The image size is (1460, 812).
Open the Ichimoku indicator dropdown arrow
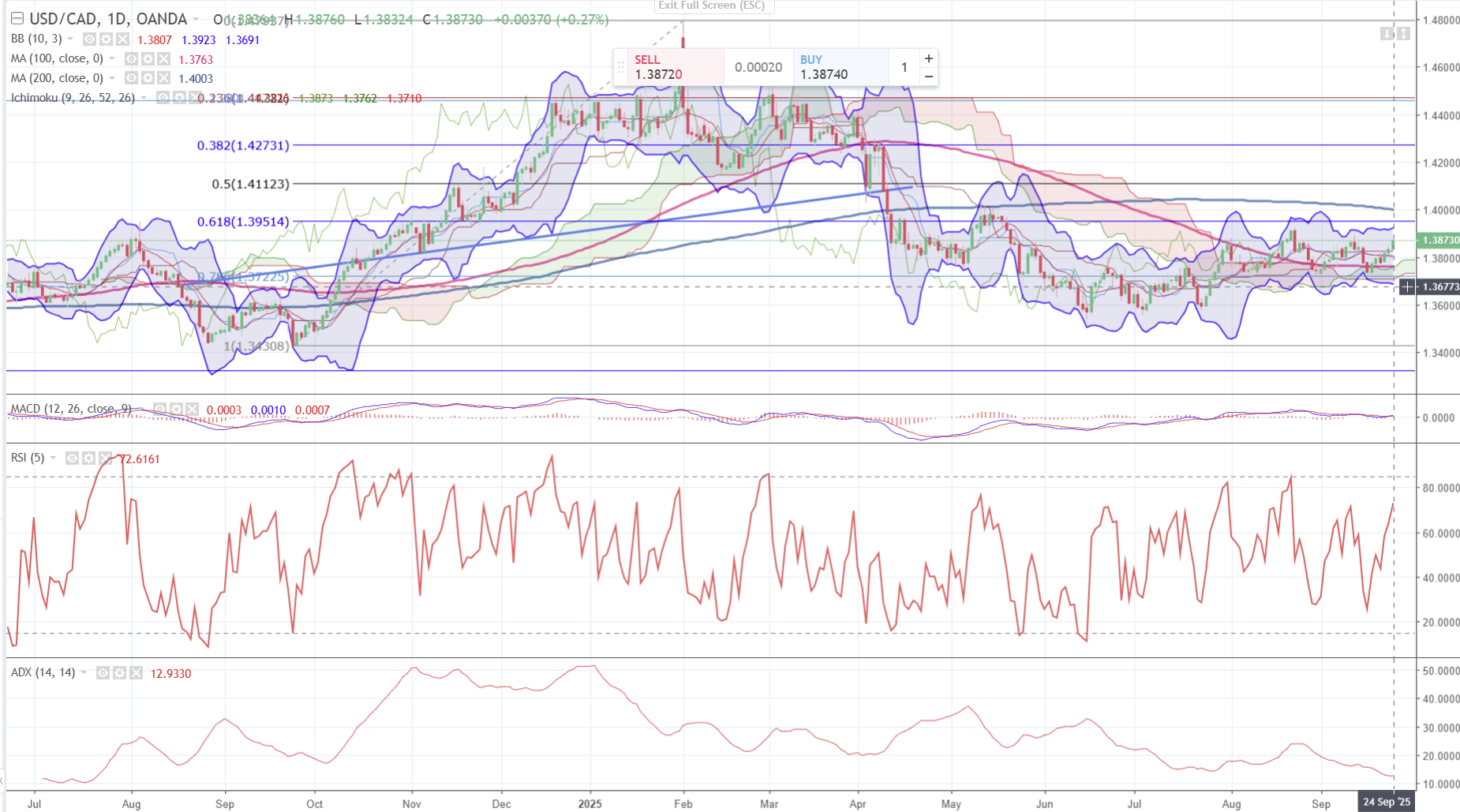144,98
